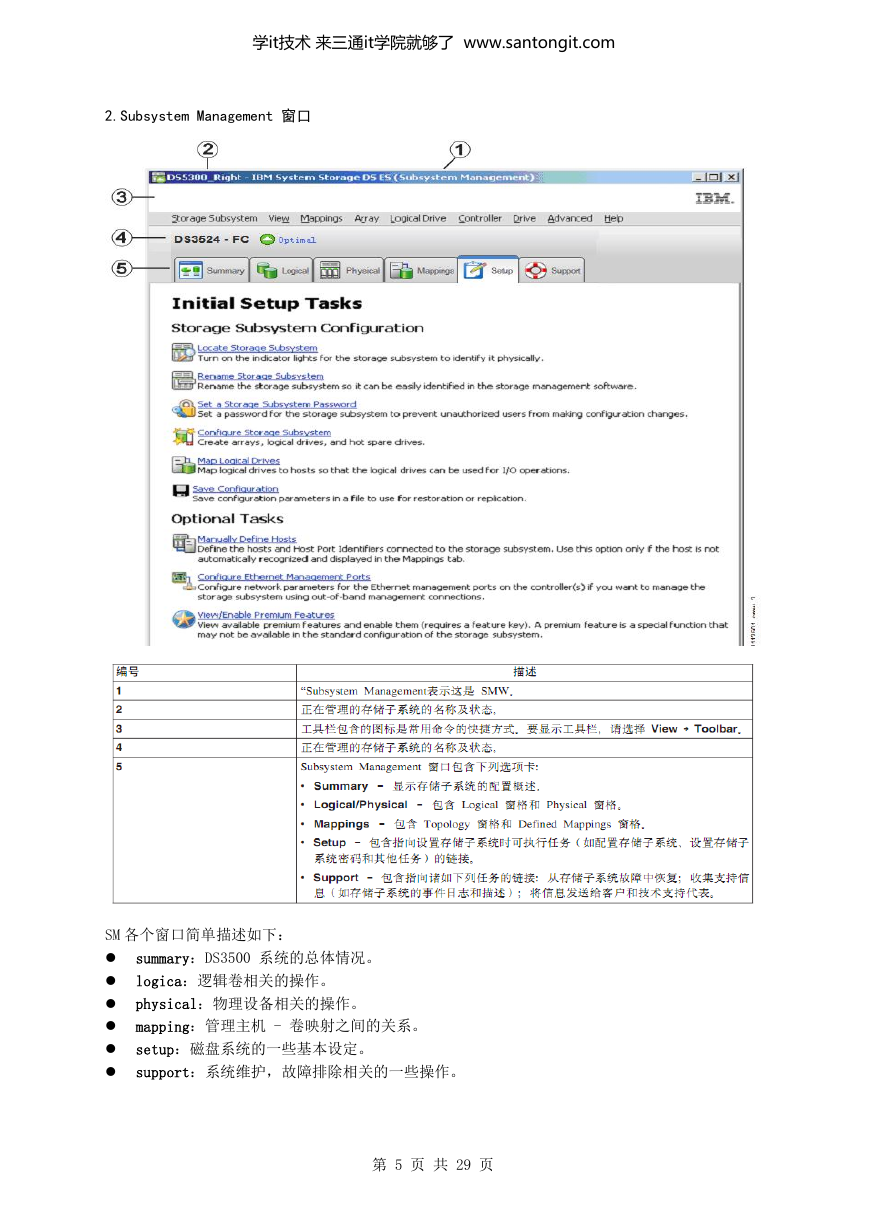
Task: Open the Drive menu
Action: click(x=525, y=218)
